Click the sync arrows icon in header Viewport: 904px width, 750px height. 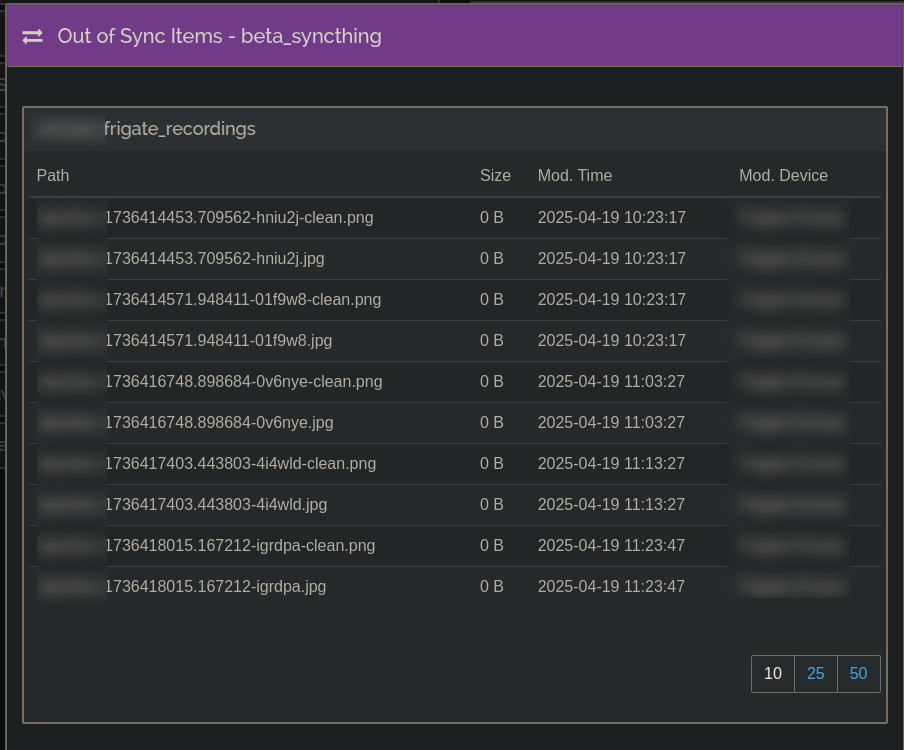(32, 37)
